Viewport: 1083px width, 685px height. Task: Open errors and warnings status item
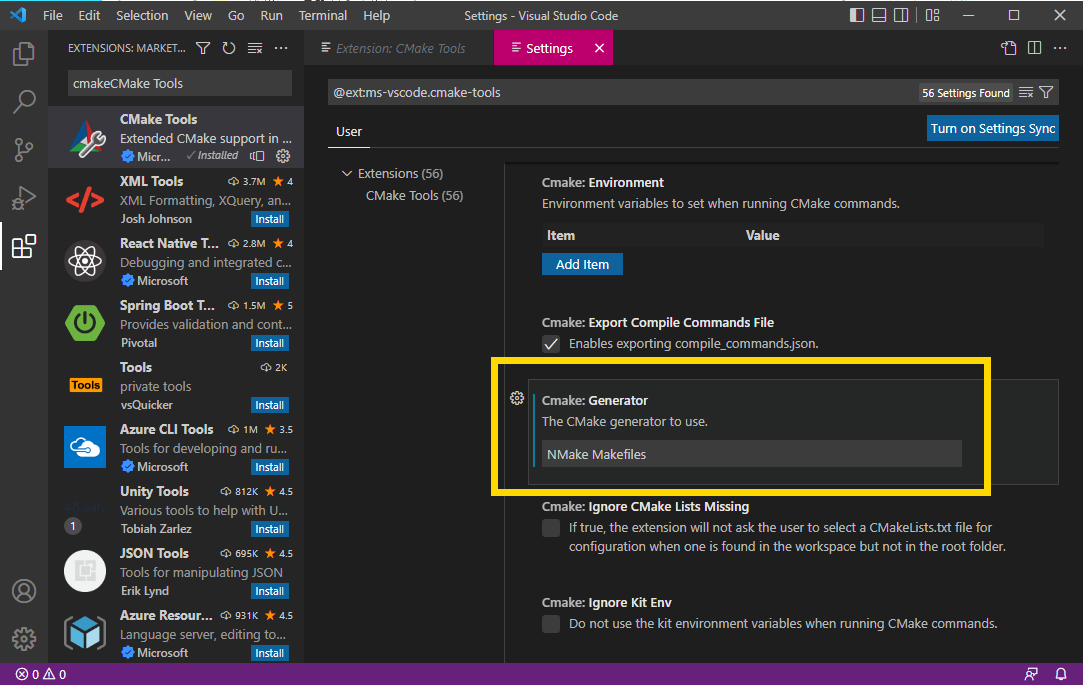[41, 674]
